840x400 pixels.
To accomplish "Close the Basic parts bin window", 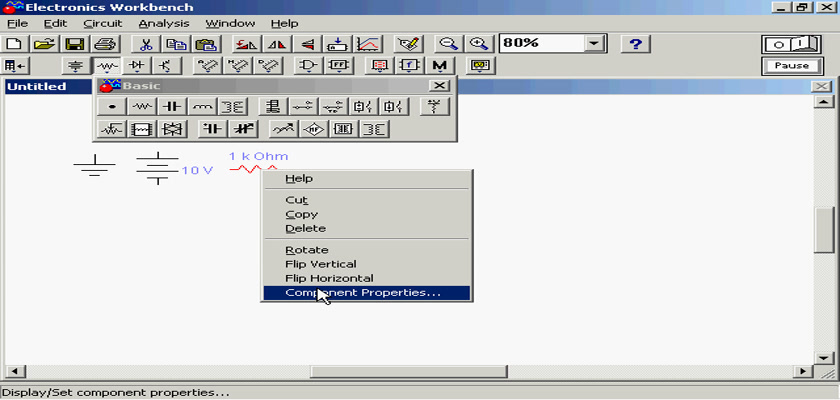I will click(440, 86).
